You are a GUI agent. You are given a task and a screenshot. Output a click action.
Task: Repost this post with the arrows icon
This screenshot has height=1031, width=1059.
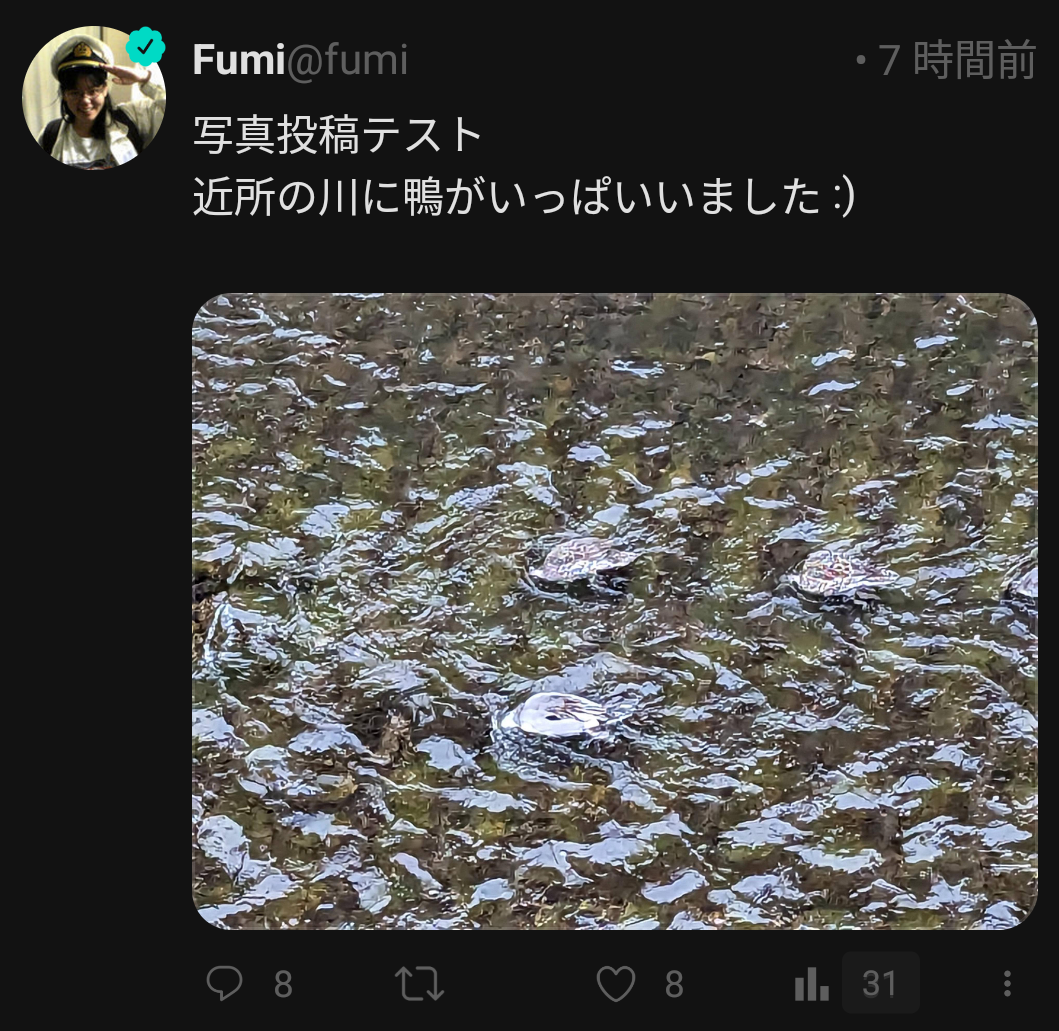pyautogui.click(x=419, y=984)
